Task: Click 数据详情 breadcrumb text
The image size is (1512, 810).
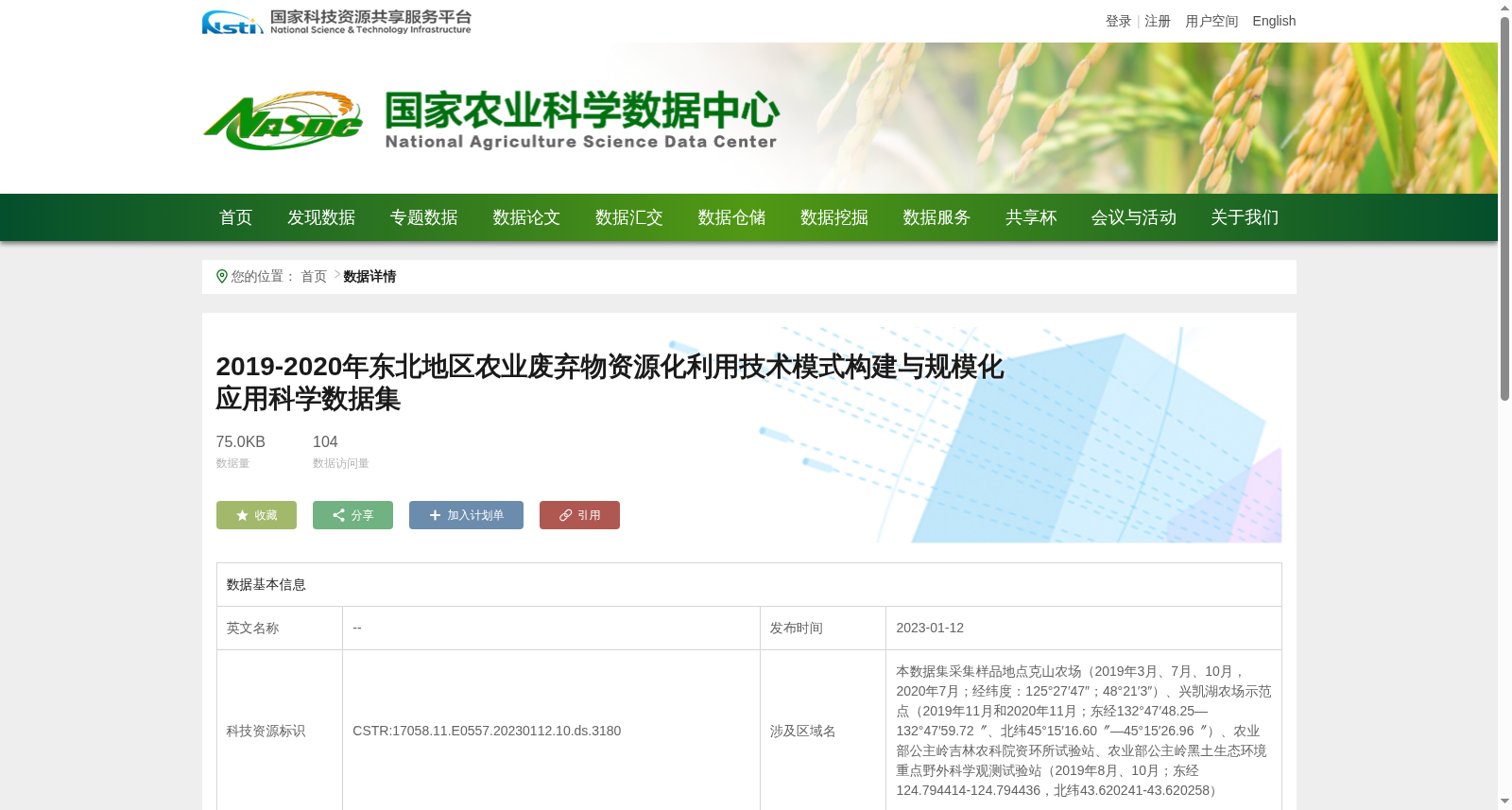Action: tap(369, 276)
